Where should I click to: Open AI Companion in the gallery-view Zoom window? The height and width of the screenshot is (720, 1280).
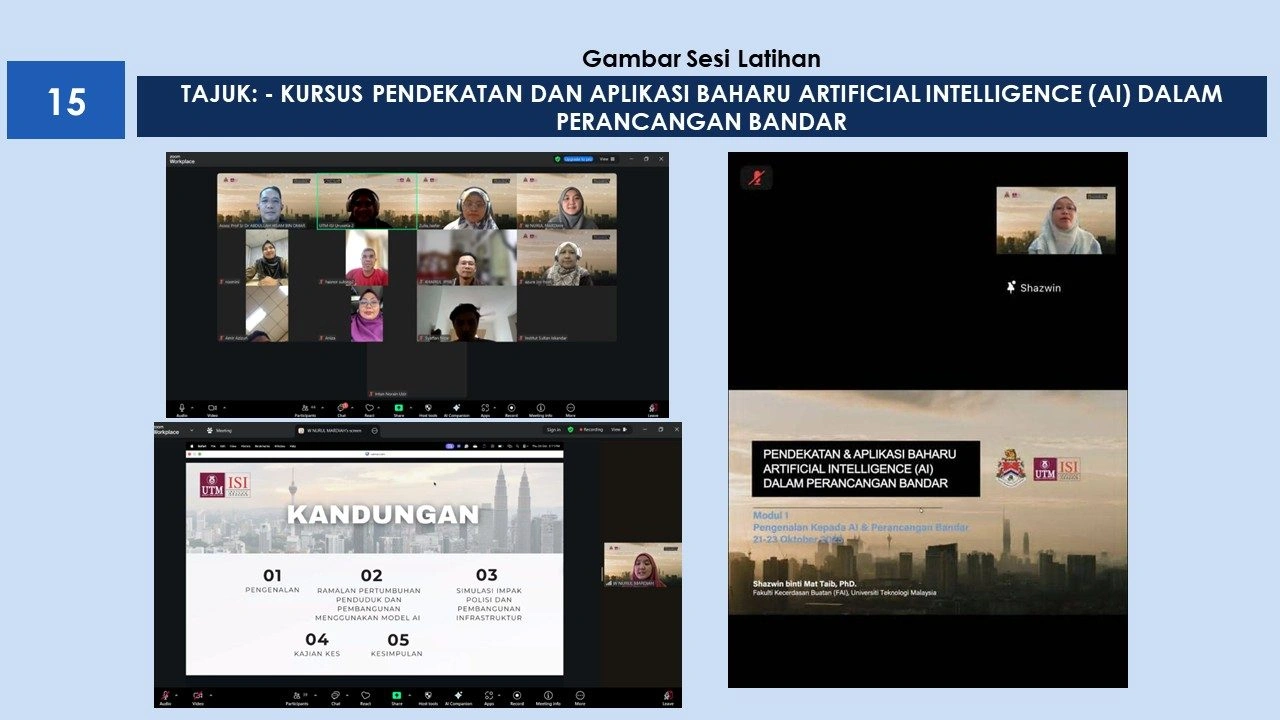coord(456,408)
